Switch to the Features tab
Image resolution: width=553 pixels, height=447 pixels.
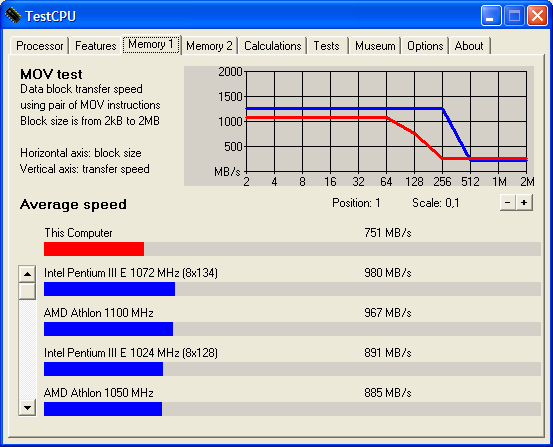[96, 46]
